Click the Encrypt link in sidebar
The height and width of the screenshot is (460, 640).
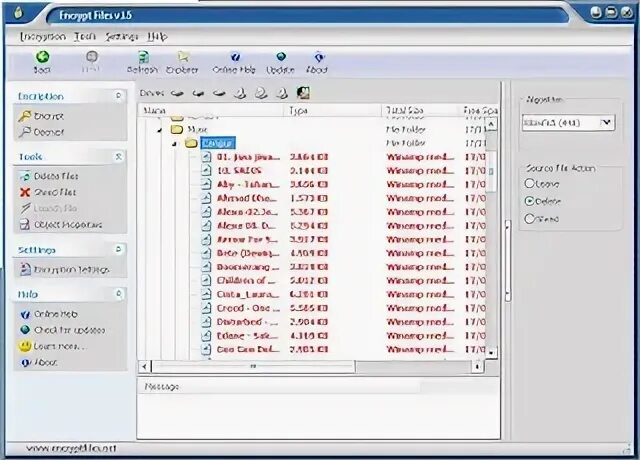[49, 116]
